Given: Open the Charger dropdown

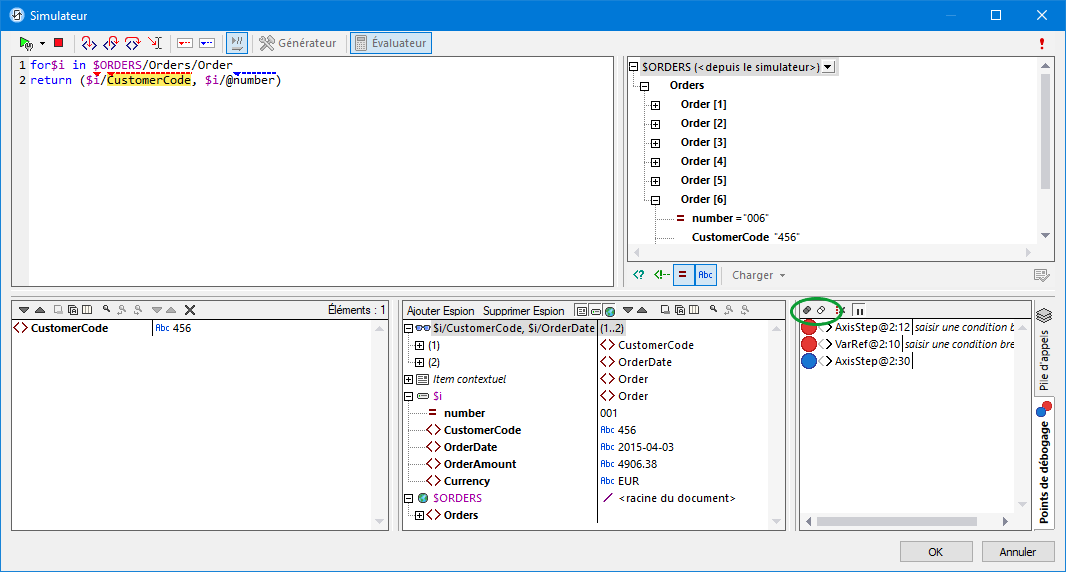Looking at the screenshot, I should [x=758, y=275].
